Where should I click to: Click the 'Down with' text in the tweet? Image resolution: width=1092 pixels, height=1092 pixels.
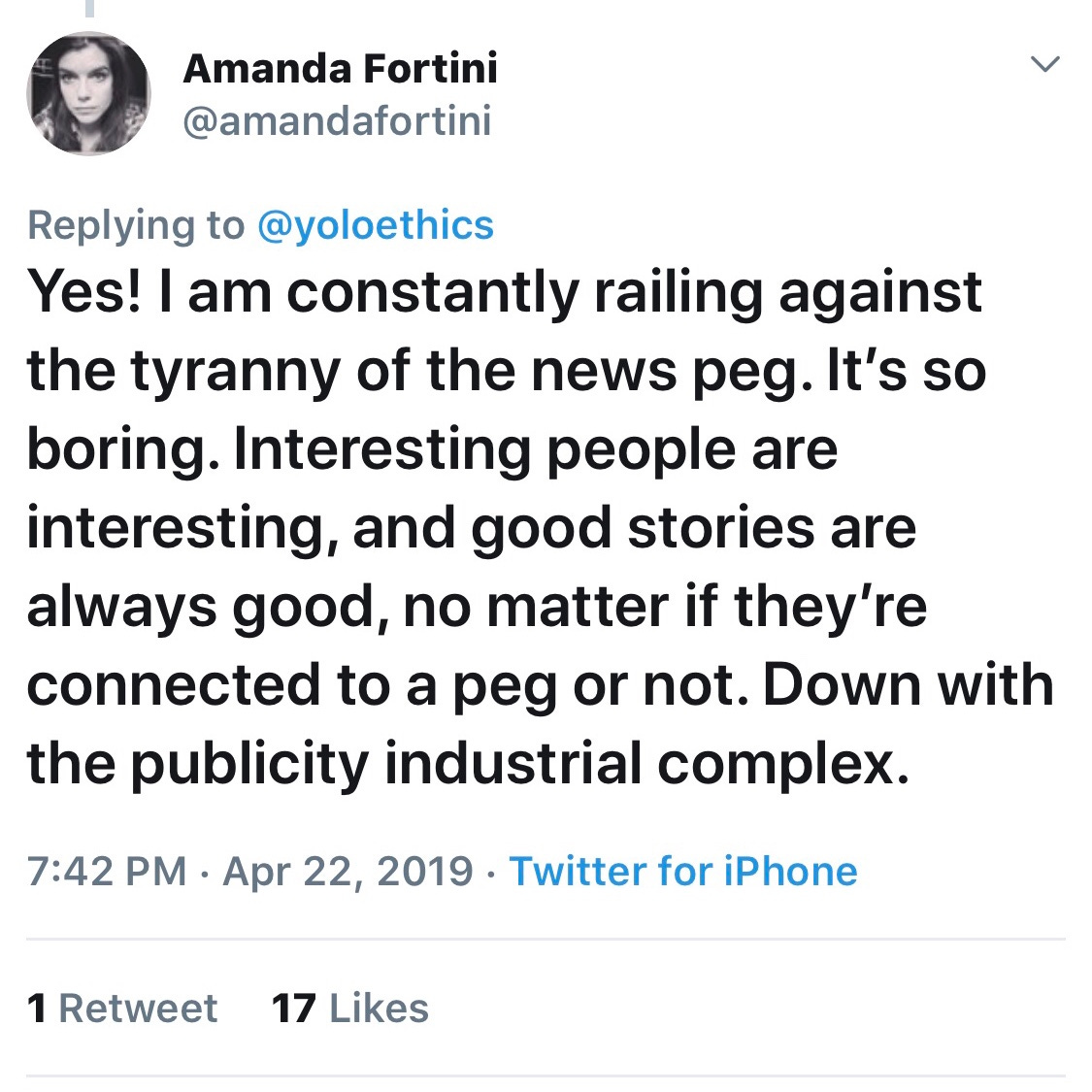(908, 685)
